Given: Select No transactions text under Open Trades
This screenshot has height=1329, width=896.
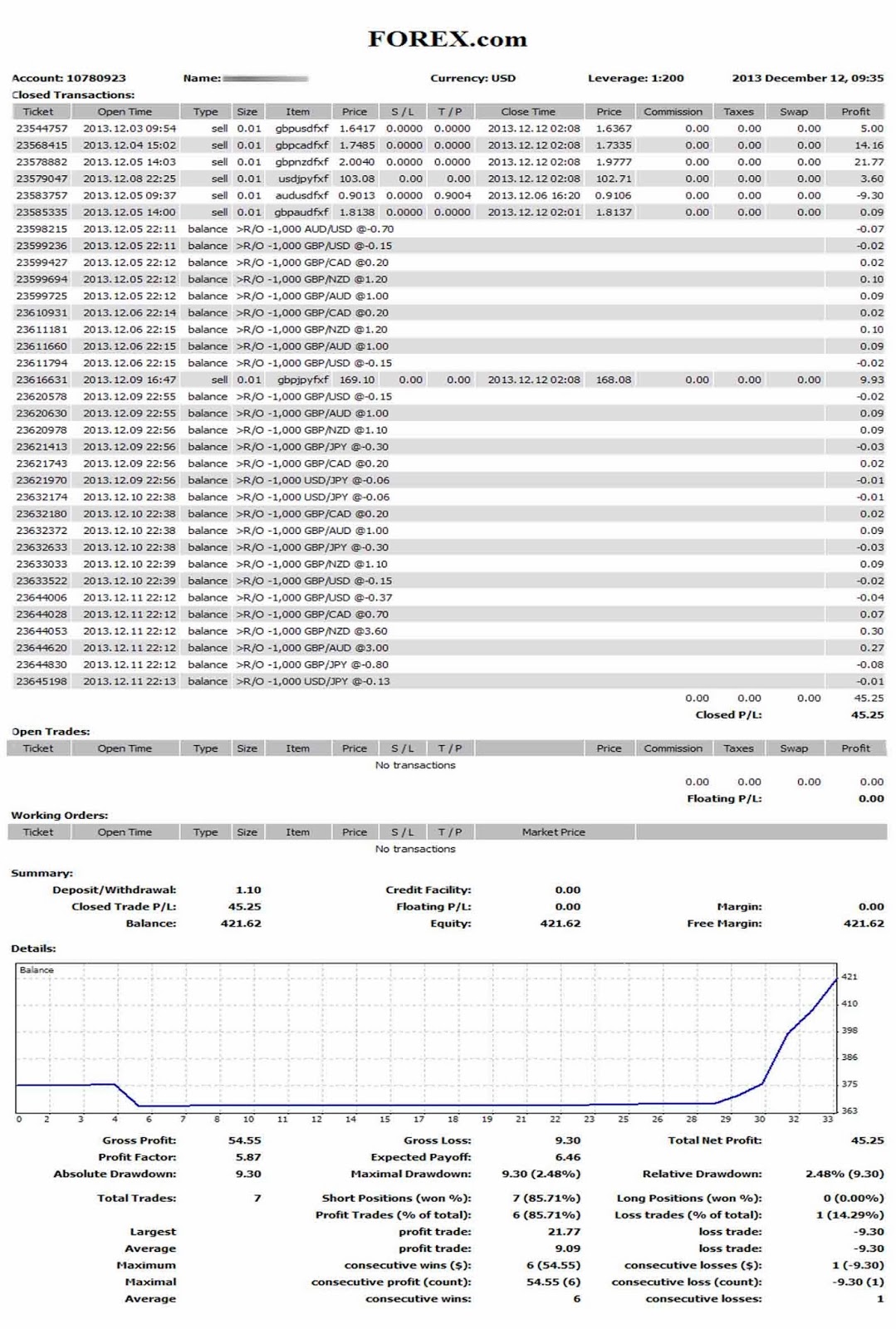Looking at the screenshot, I should (415, 765).
